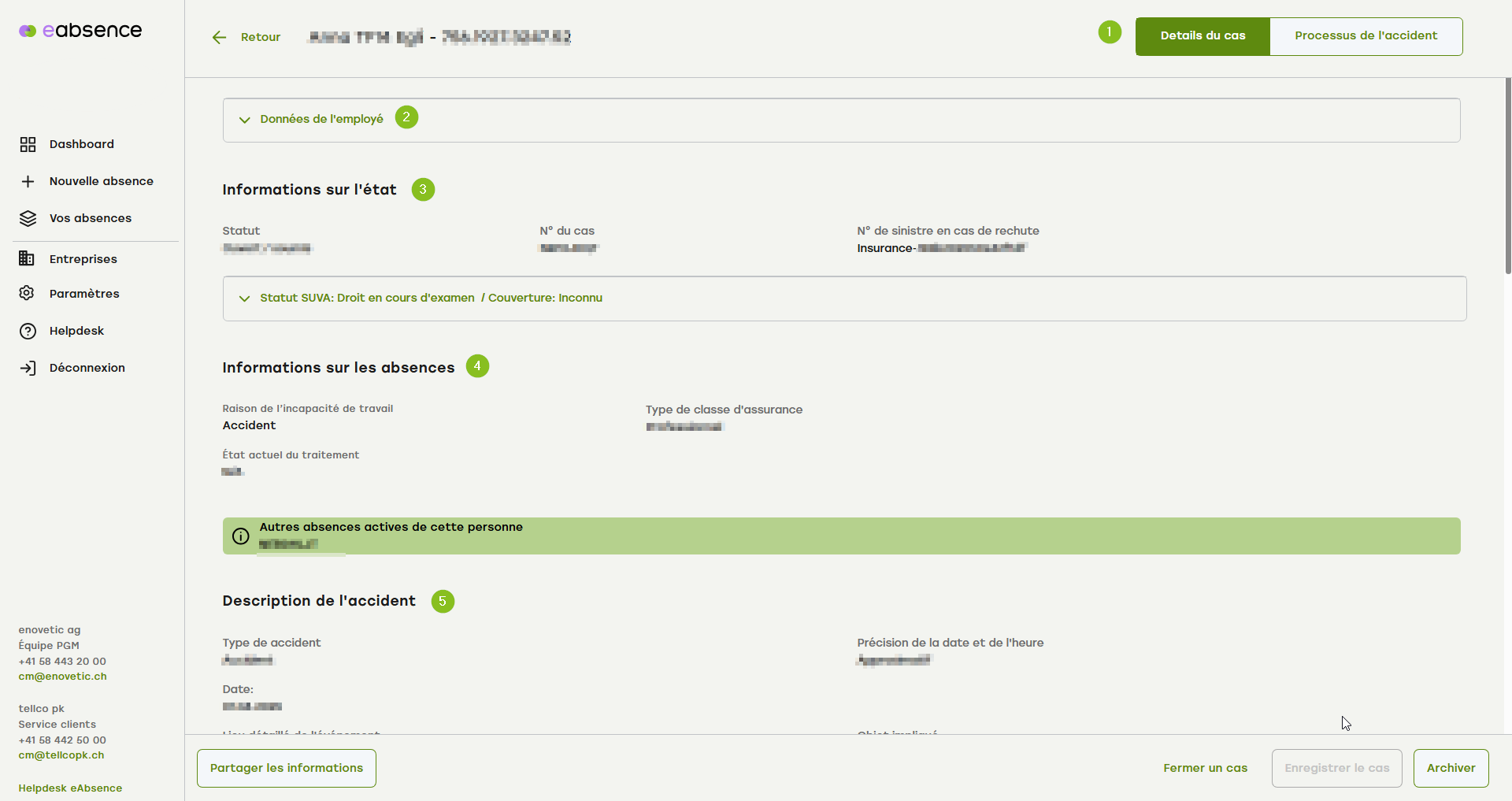Click the Helpdesk question mark icon
The width and height of the screenshot is (1512, 801).
coord(28,331)
